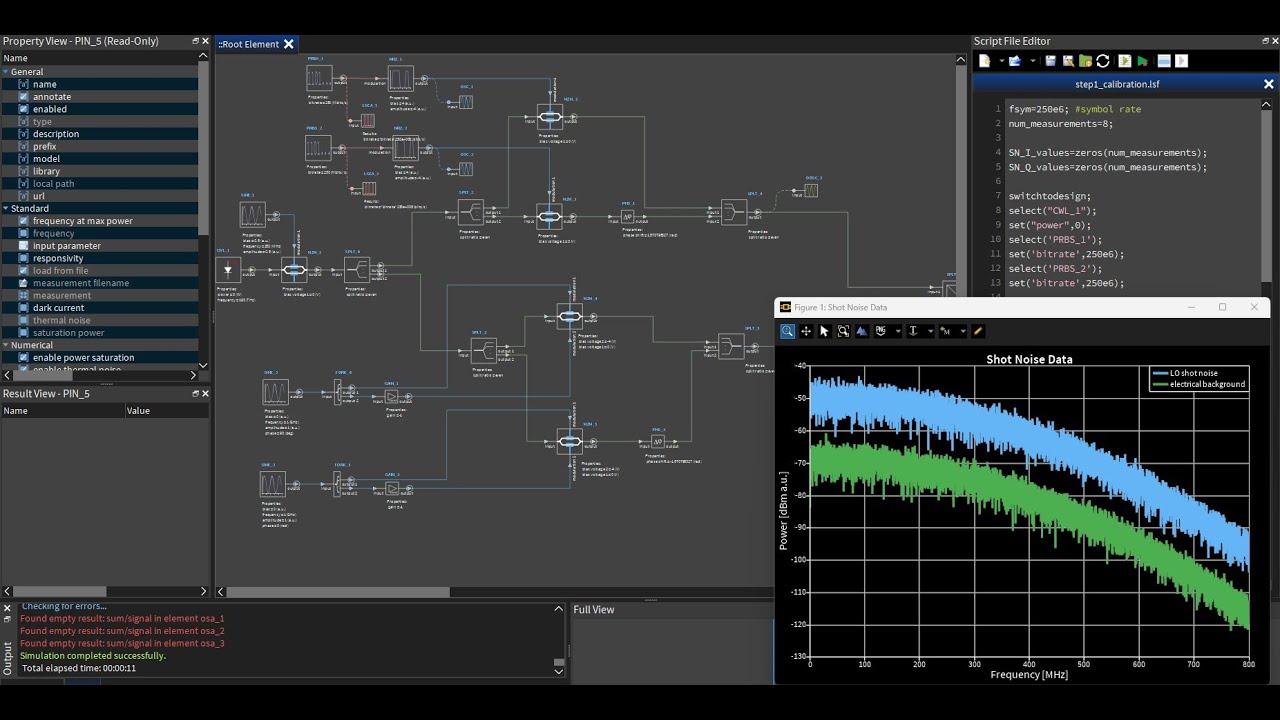Toggle the load from file checkbox
Viewport: 1280px width, 720px height.
click(x=24, y=270)
